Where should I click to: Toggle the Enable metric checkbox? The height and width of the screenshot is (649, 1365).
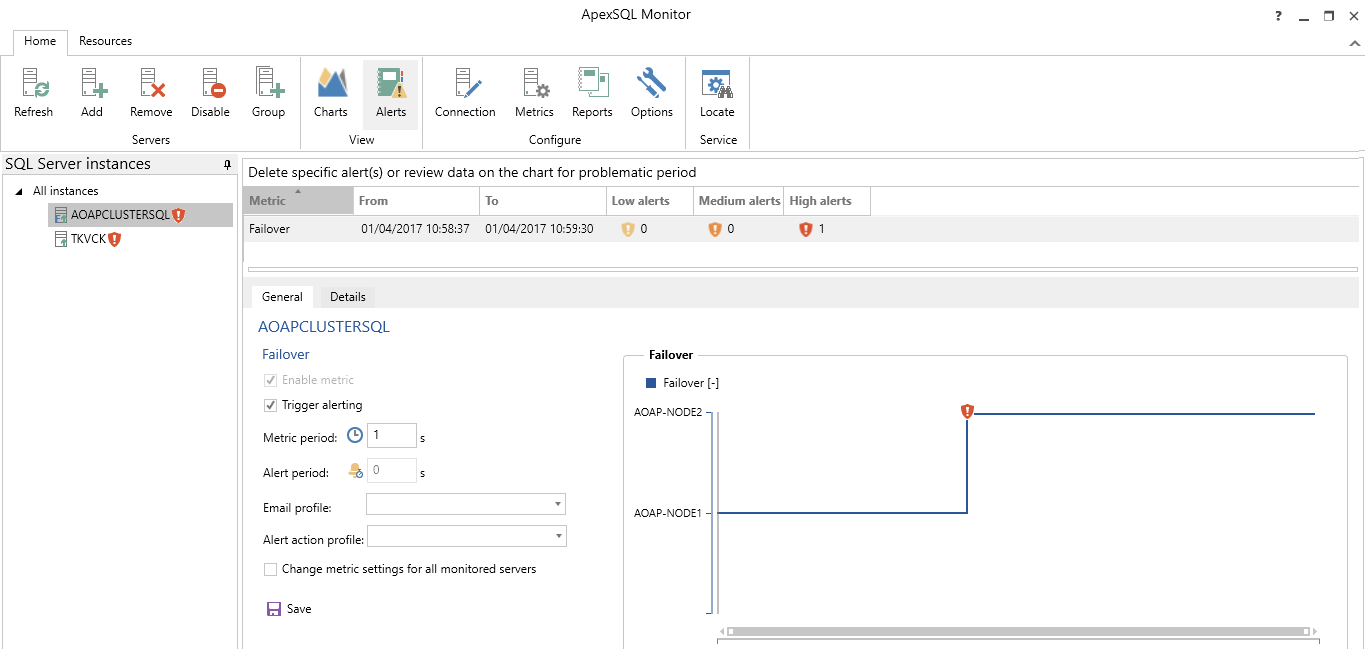pyautogui.click(x=270, y=380)
